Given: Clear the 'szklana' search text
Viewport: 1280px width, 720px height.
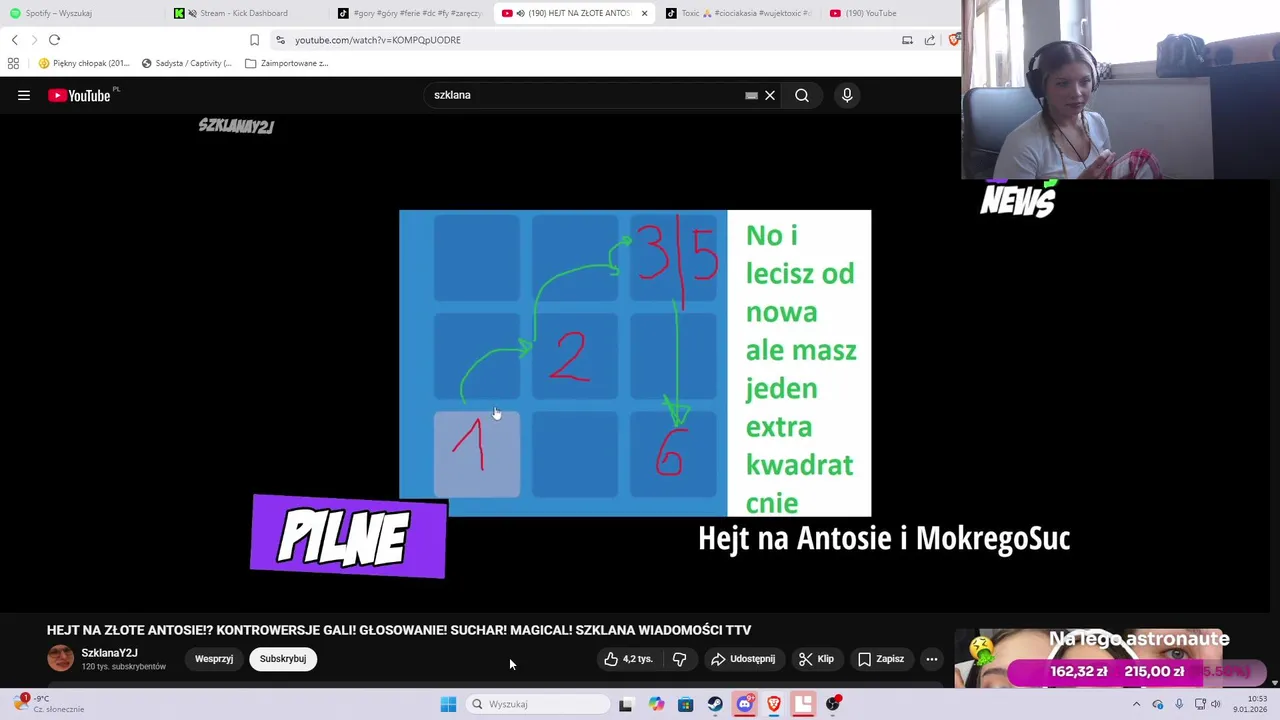Looking at the screenshot, I should [770, 95].
